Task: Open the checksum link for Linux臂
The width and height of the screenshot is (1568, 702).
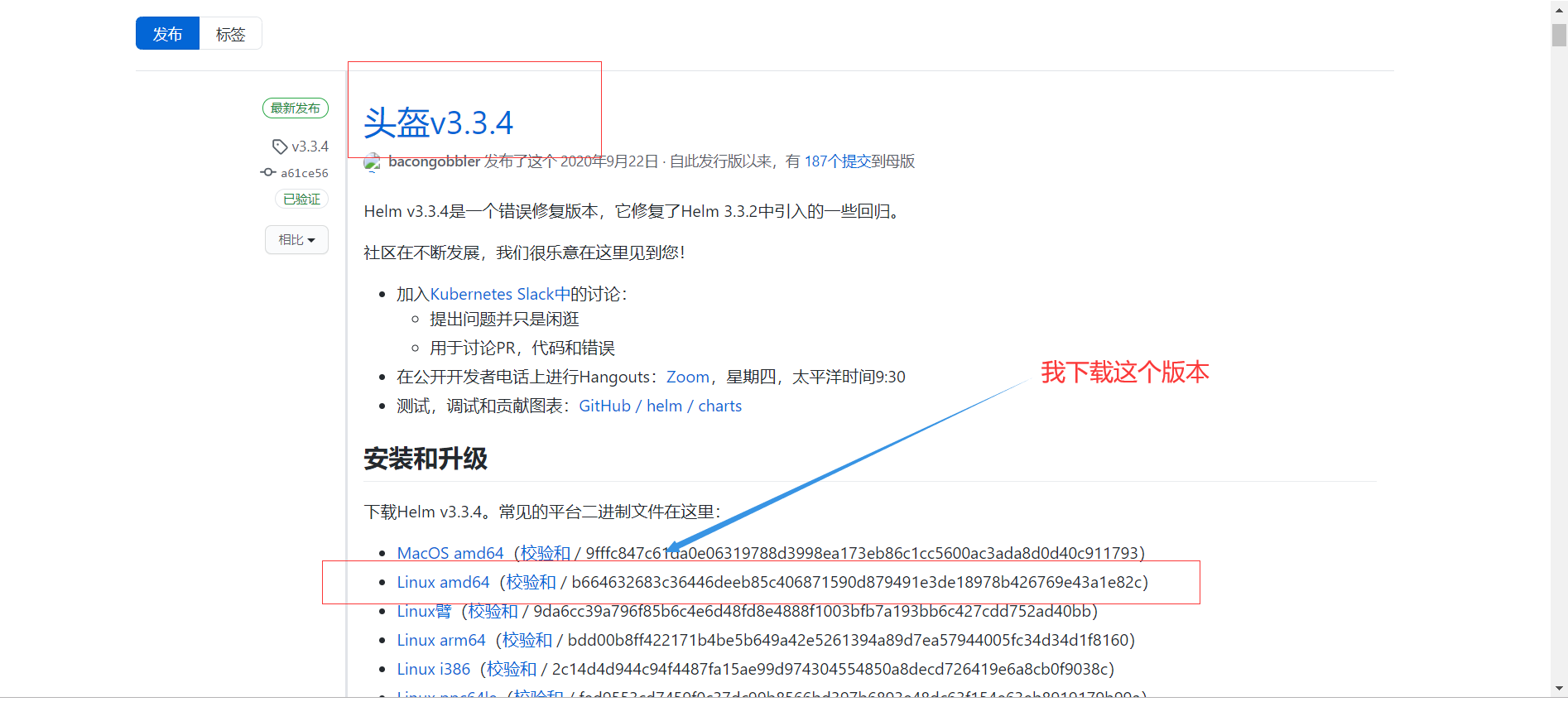Action: coord(493,611)
